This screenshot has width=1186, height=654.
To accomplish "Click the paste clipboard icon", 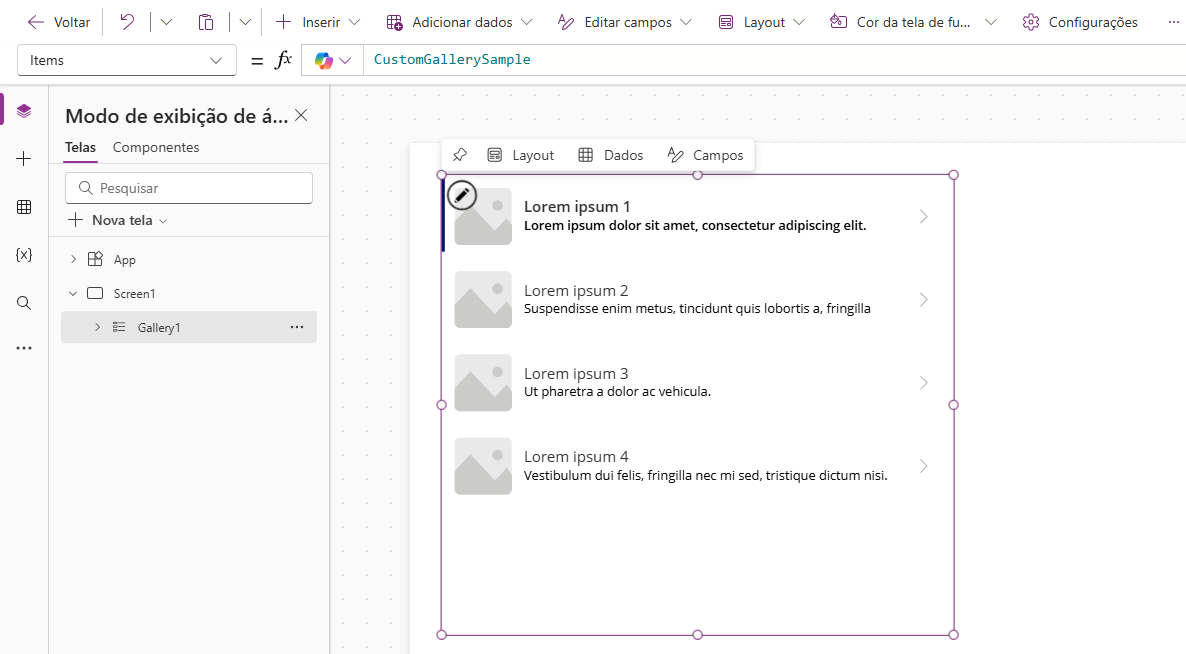I will 206,22.
